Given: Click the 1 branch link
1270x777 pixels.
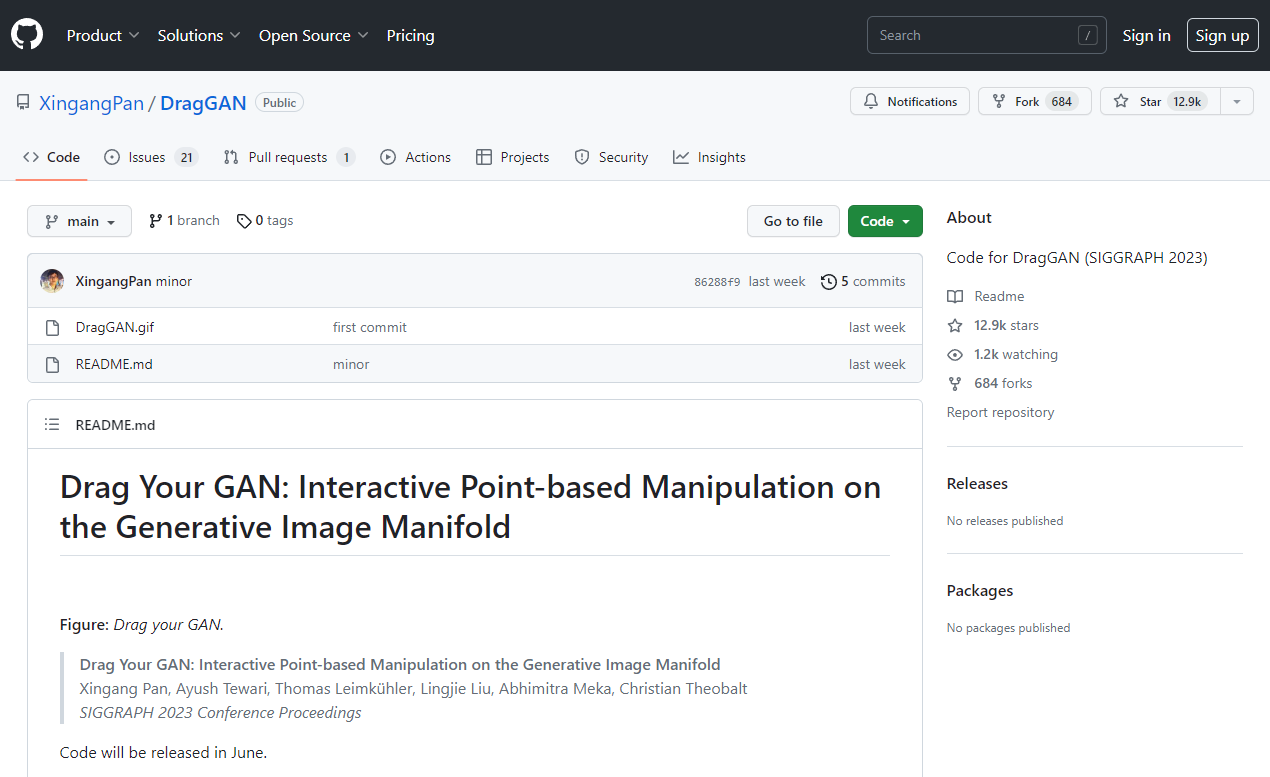Looking at the screenshot, I should (184, 221).
